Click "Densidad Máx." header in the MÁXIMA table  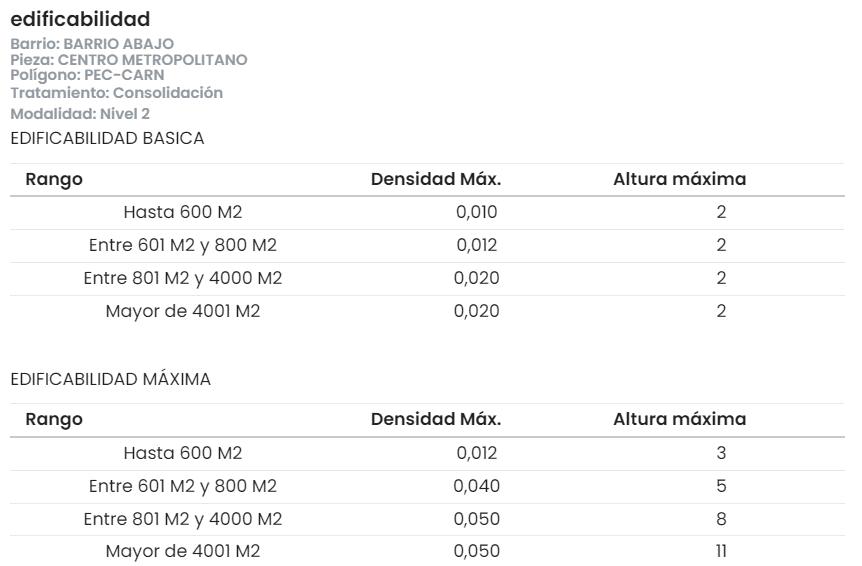(x=436, y=420)
